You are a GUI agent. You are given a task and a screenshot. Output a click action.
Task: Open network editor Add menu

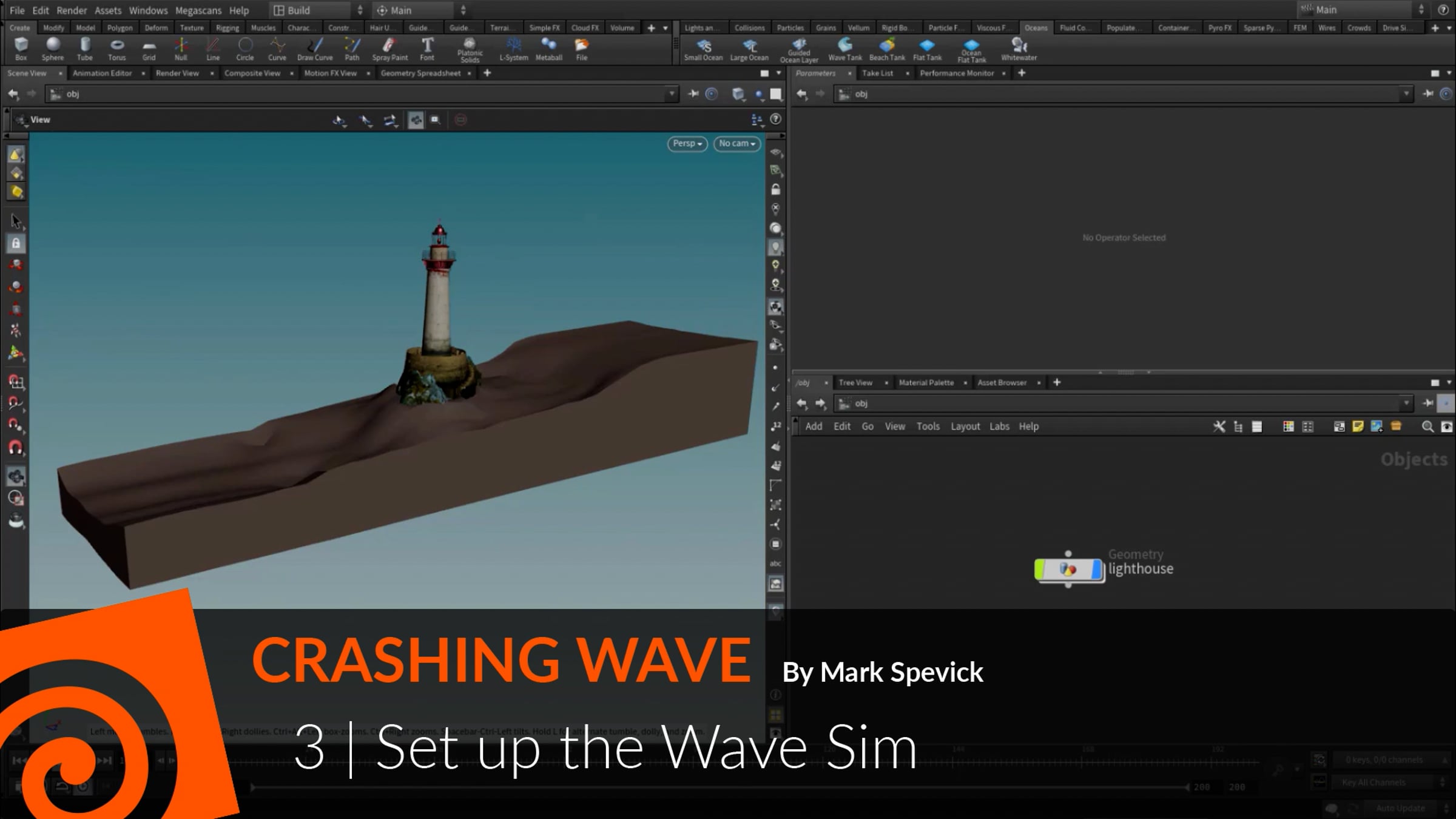814,426
